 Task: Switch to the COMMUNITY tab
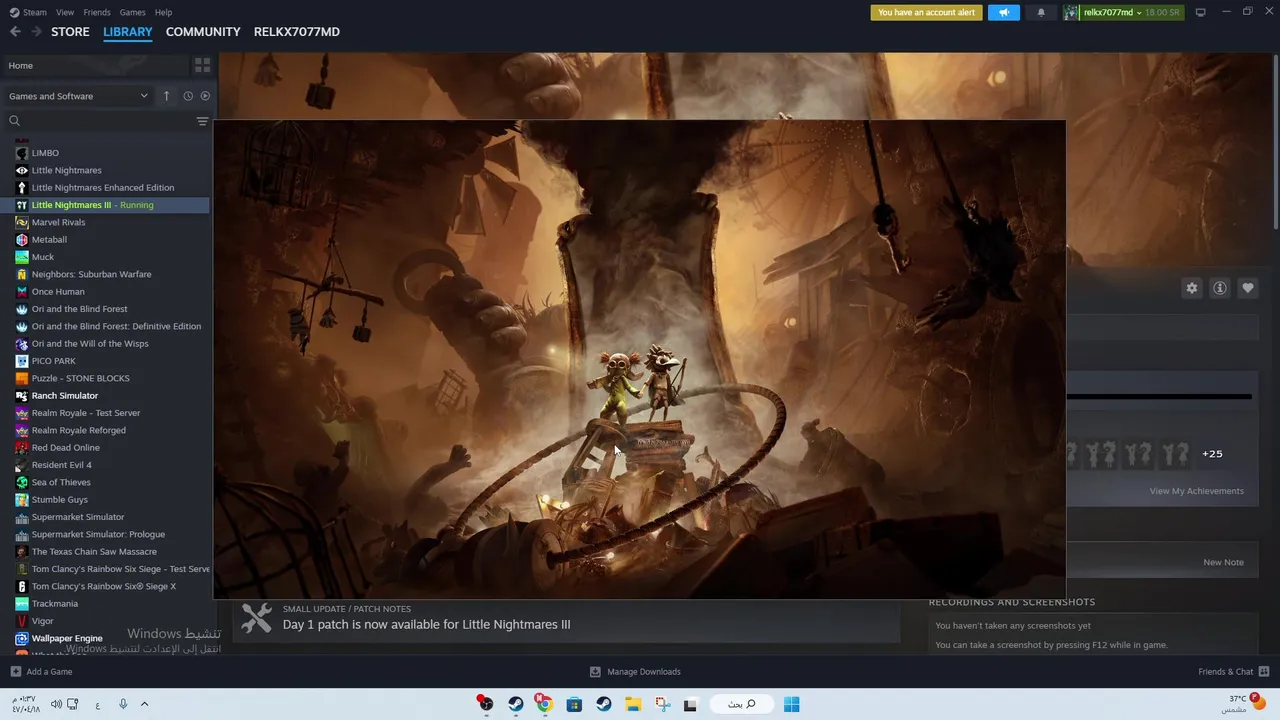pyautogui.click(x=203, y=32)
